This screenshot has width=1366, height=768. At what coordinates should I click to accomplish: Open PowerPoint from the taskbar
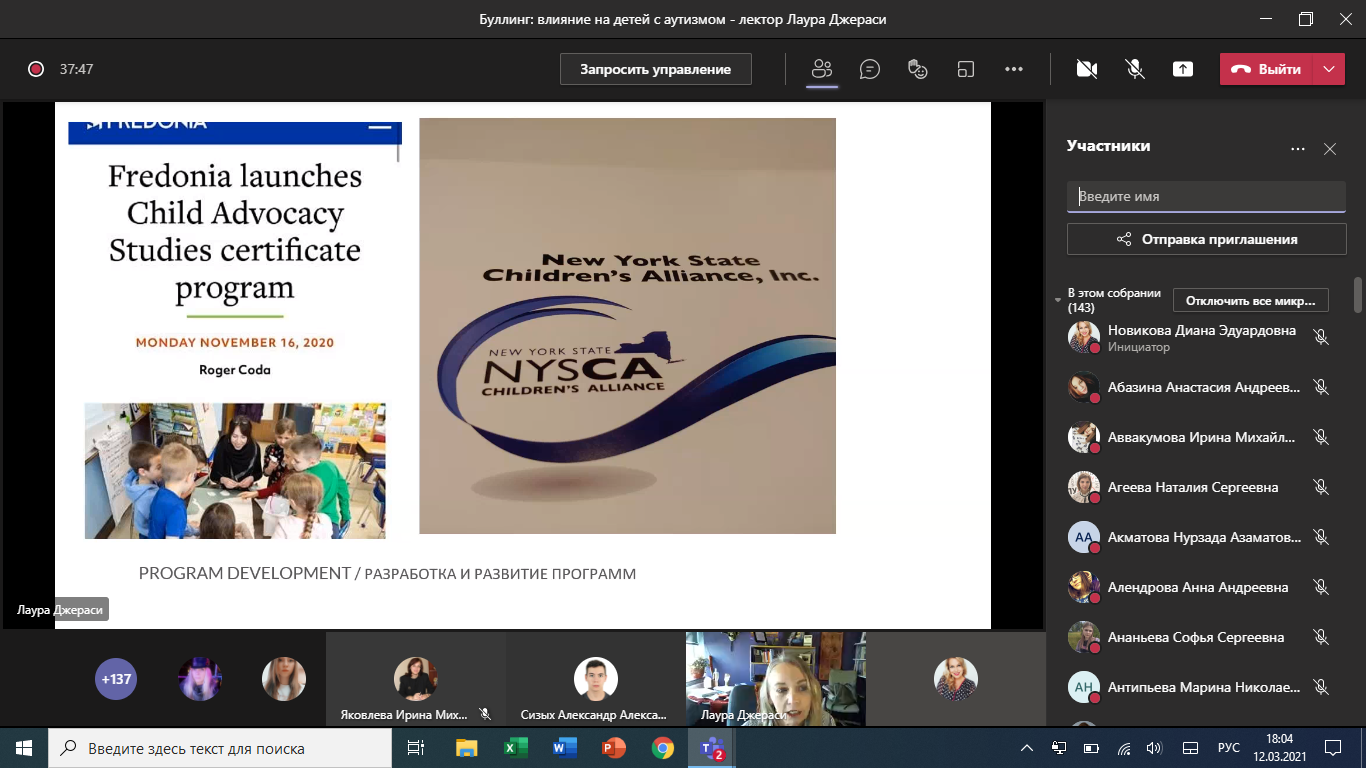point(613,748)
